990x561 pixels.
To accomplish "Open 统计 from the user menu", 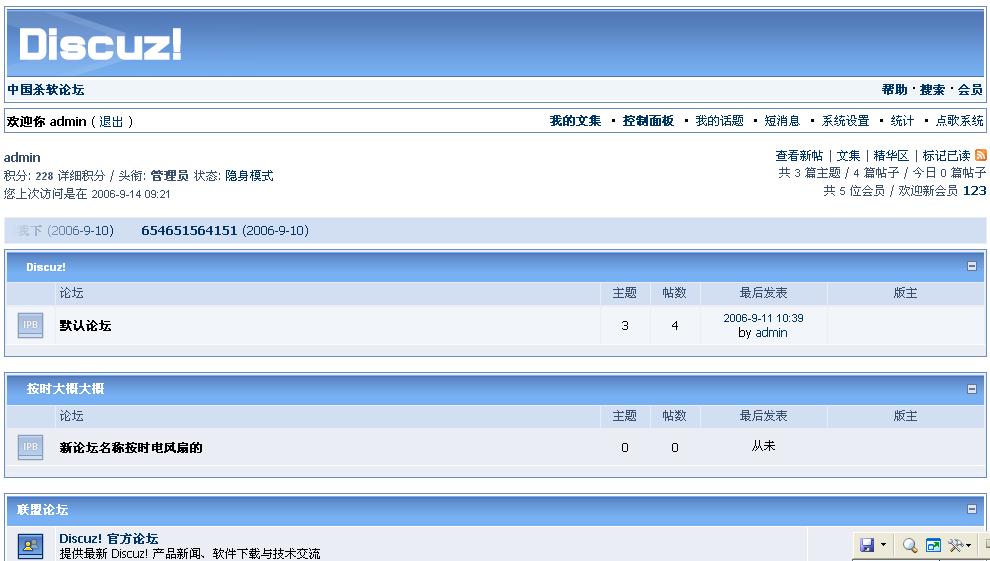I will click(x=902, y=121).
